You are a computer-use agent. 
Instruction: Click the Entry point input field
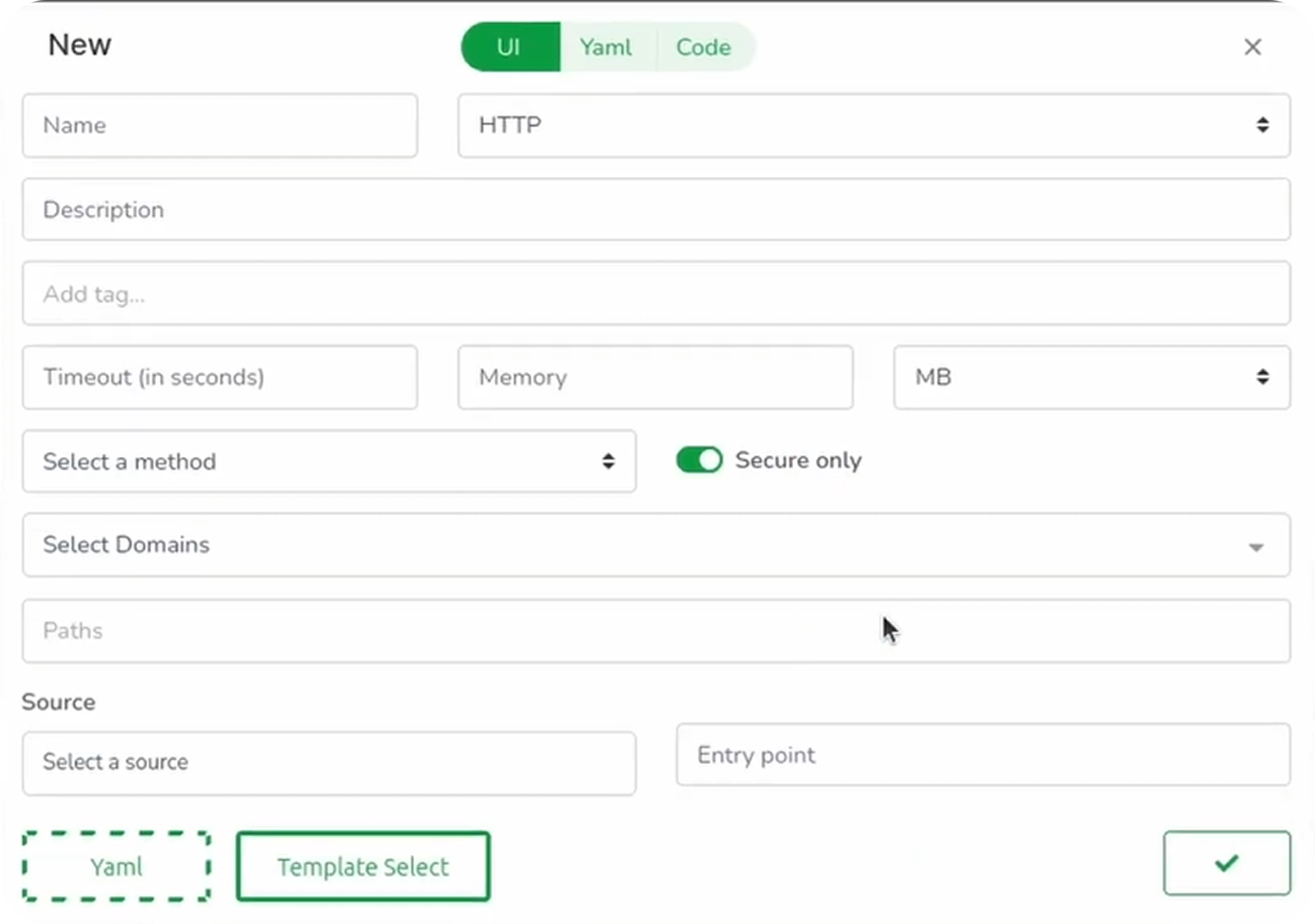click(x=983, y=755)
